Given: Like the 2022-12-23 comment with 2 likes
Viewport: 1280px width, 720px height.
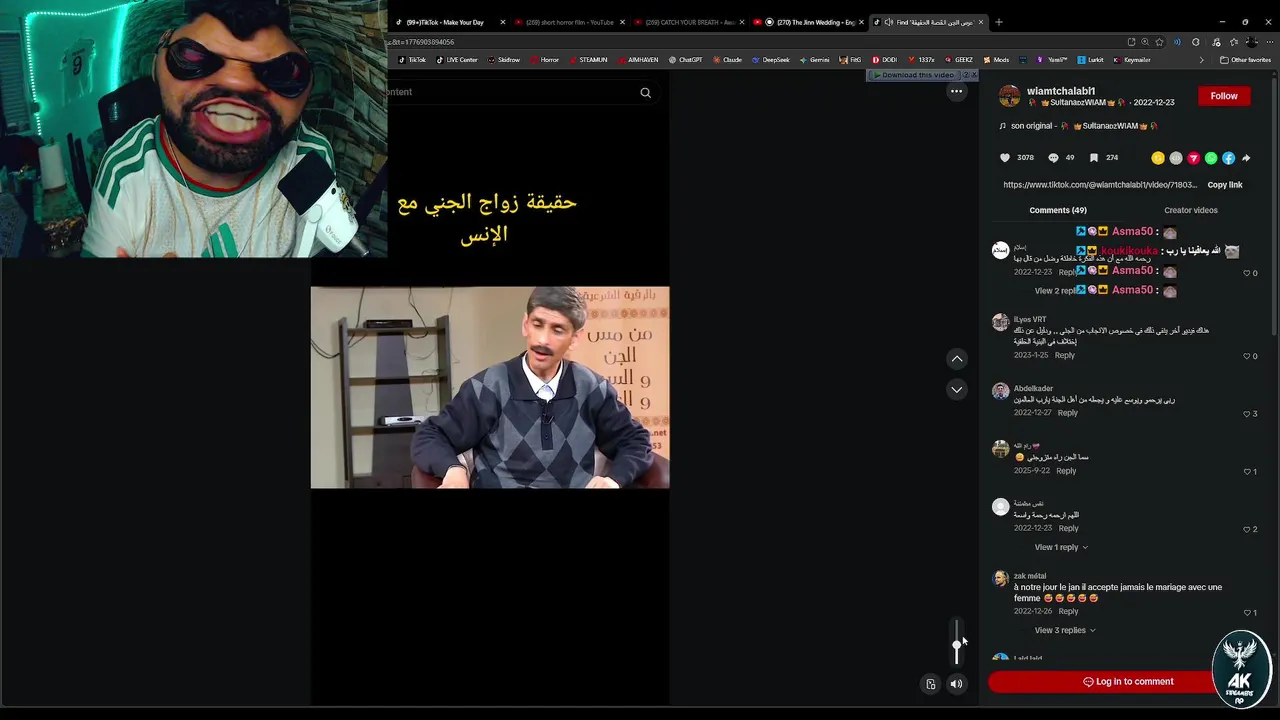Looking at the screenshot, I should tap(1247, 529).
